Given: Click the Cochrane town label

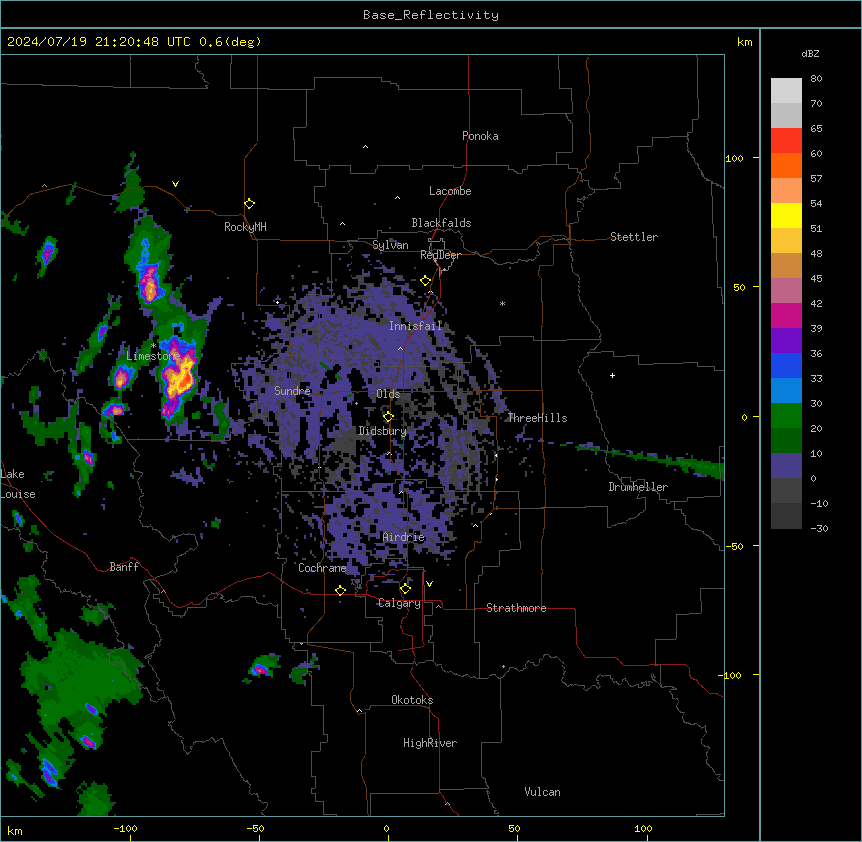Looking at the screenshot, I should point(322,568).
